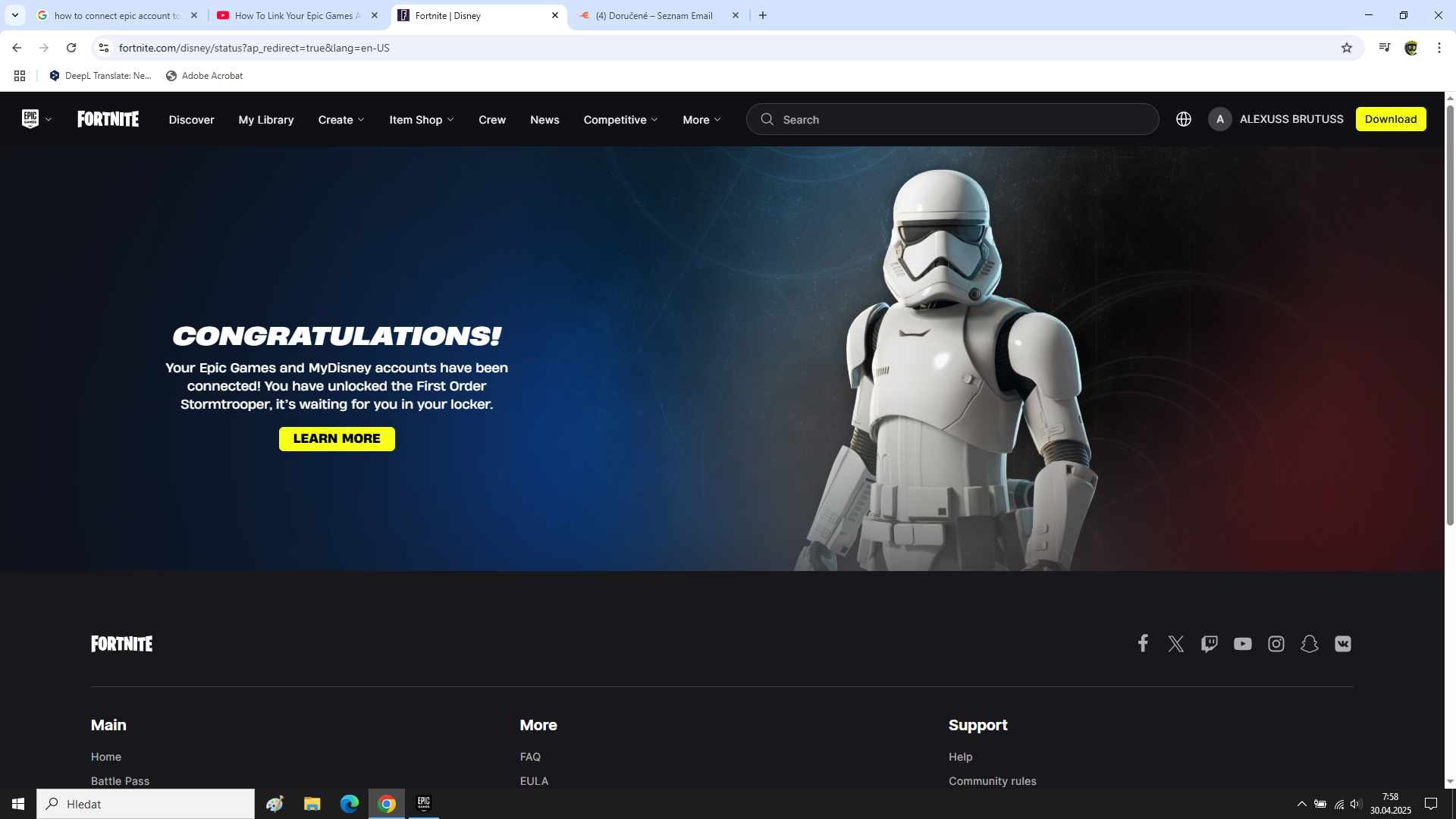Go back to the previous page
Screen dimensions: 1456x819
click(17, 48)
